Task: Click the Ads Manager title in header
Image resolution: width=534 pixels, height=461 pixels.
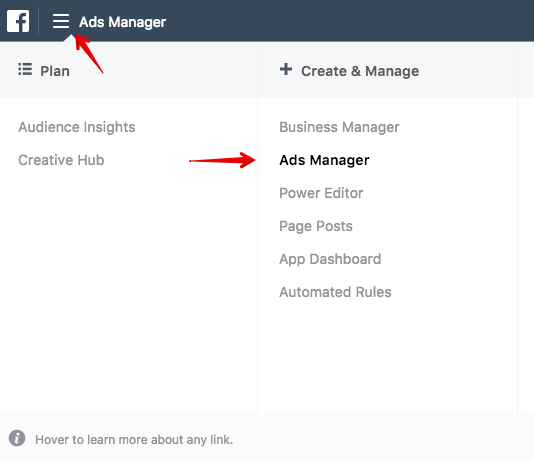Action: pyautogui.click(x=122, y=22)
